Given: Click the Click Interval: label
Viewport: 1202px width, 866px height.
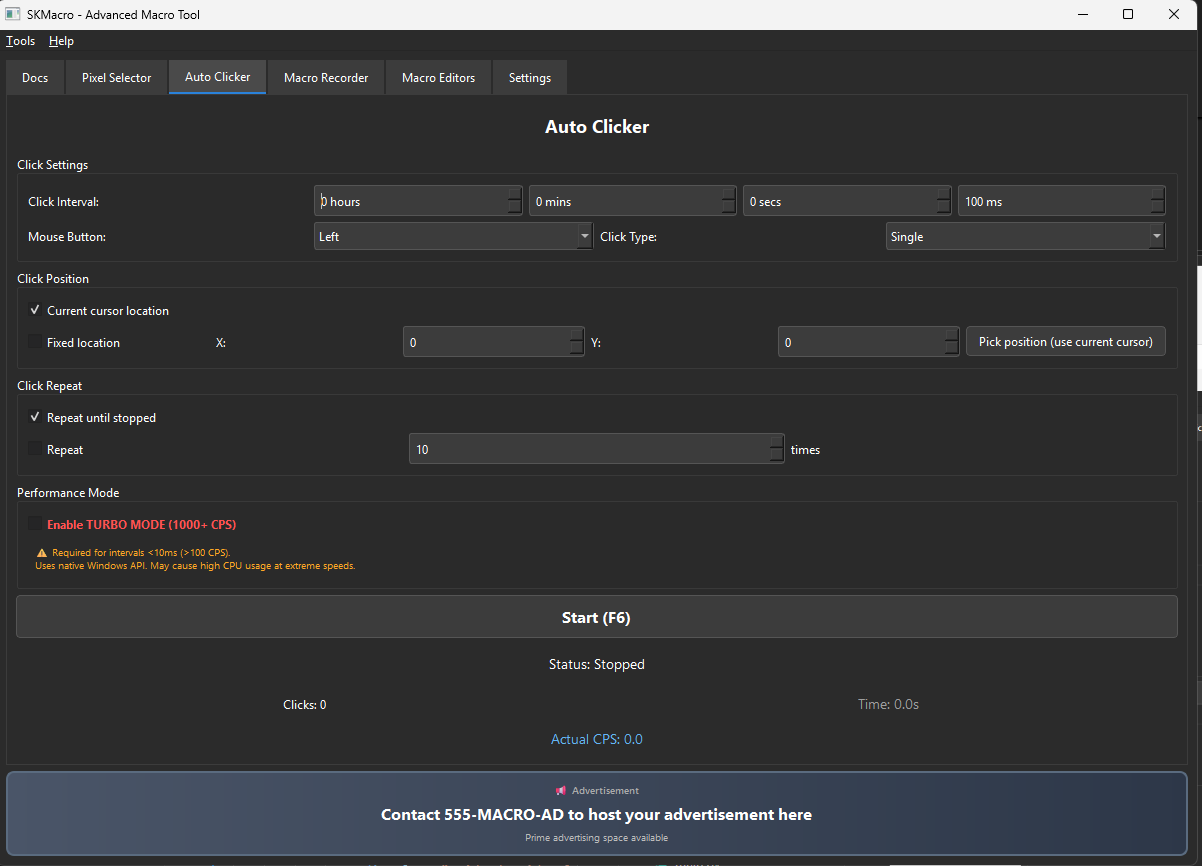Looking at the screenshot, I should click(x=63, y=202).
